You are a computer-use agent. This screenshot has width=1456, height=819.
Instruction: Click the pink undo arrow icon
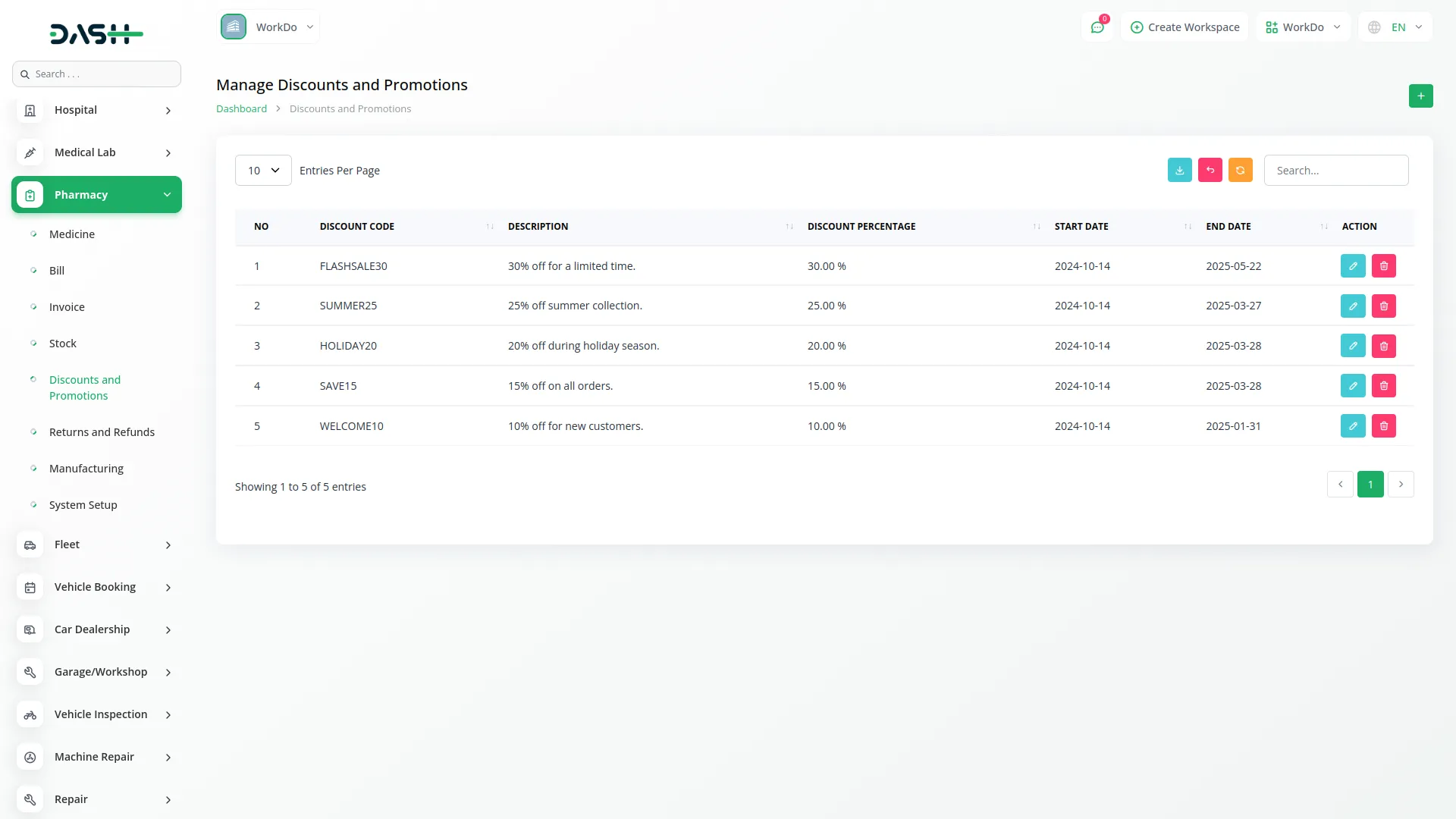point(1210,171)
